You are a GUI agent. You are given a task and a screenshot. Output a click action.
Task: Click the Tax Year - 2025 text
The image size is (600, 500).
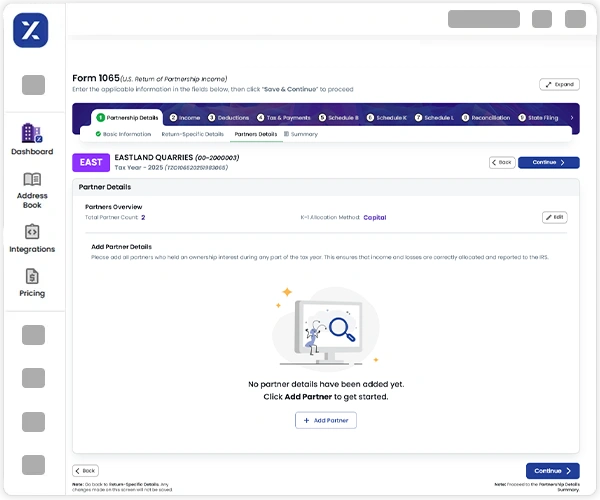pos(139,168)
